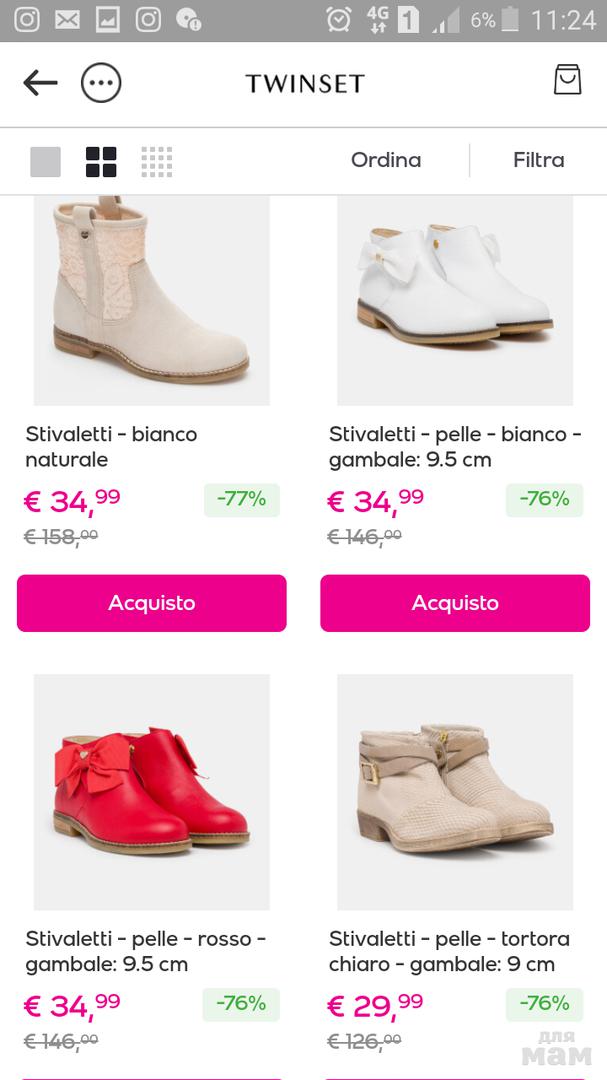The image size is (607, 1080).
Task: Open the taupe buckle boots image
Action: pyautogui.click(x=455, y=792)
